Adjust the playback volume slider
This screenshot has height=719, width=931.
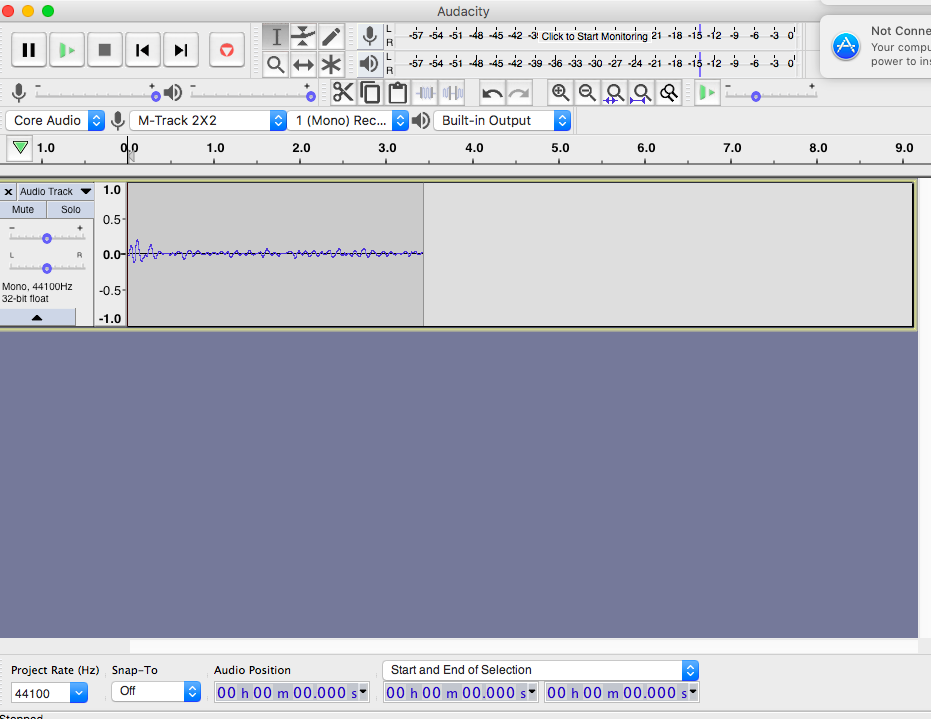252,95
